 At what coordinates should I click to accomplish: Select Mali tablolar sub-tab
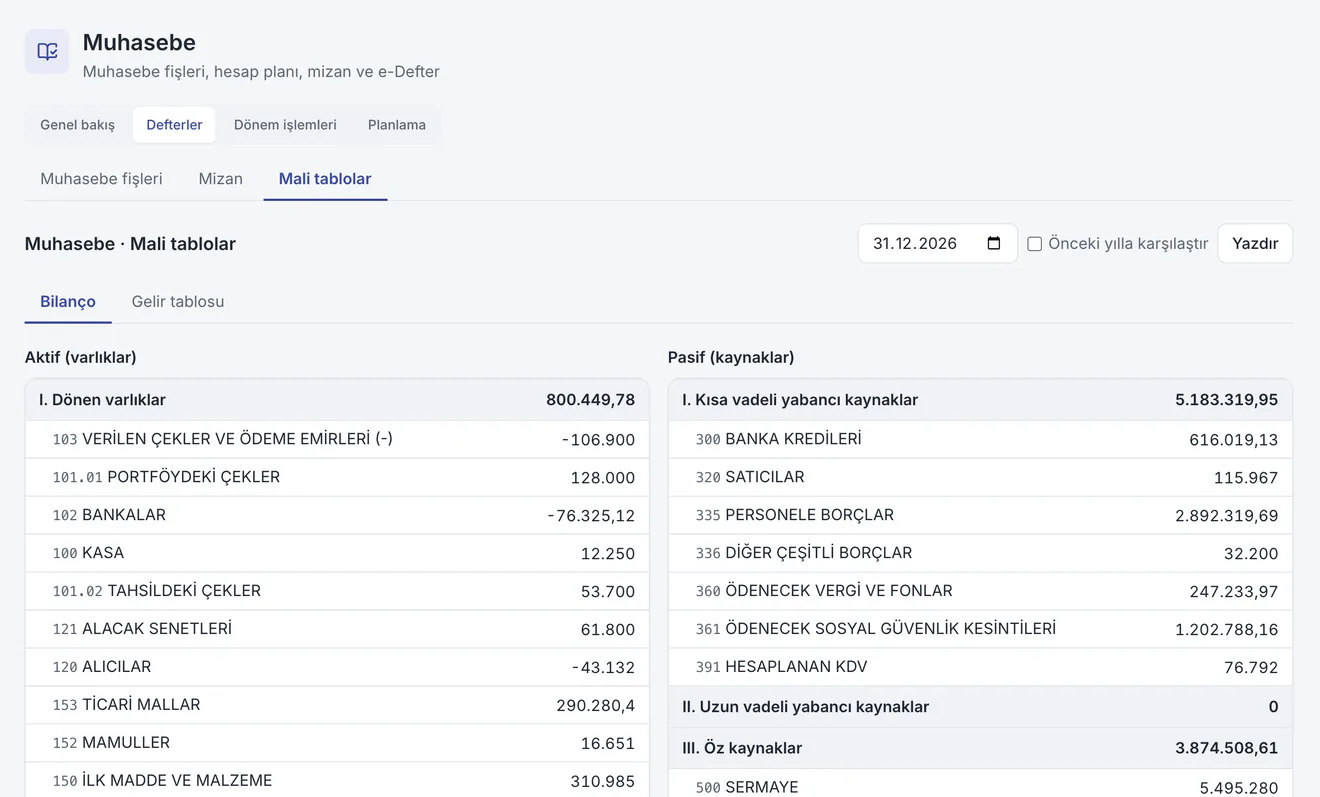click(325, 178)
